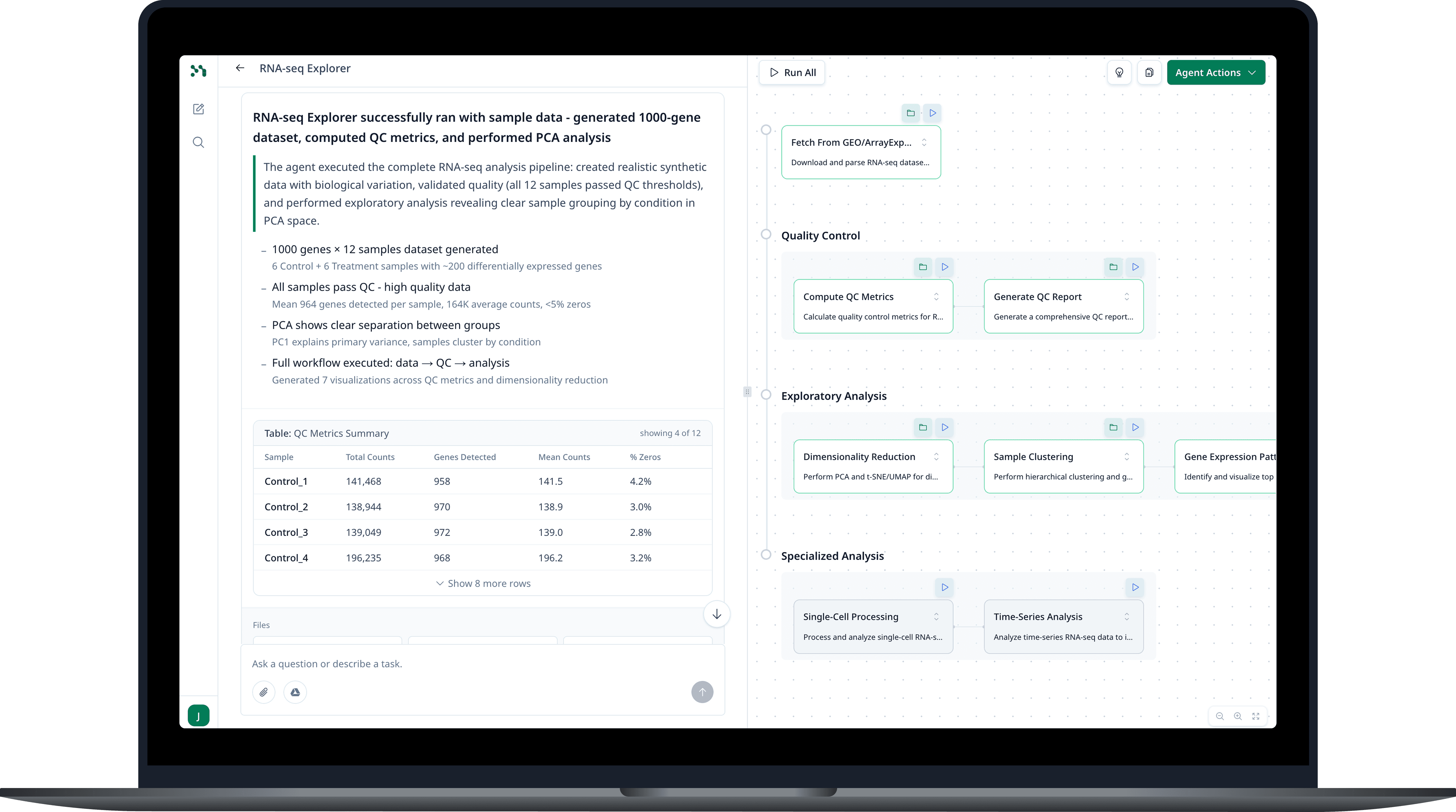Click the copy workflow icon beside Agent Actions
This screenshot has height=812, width=1456.
coord(1149,72)
